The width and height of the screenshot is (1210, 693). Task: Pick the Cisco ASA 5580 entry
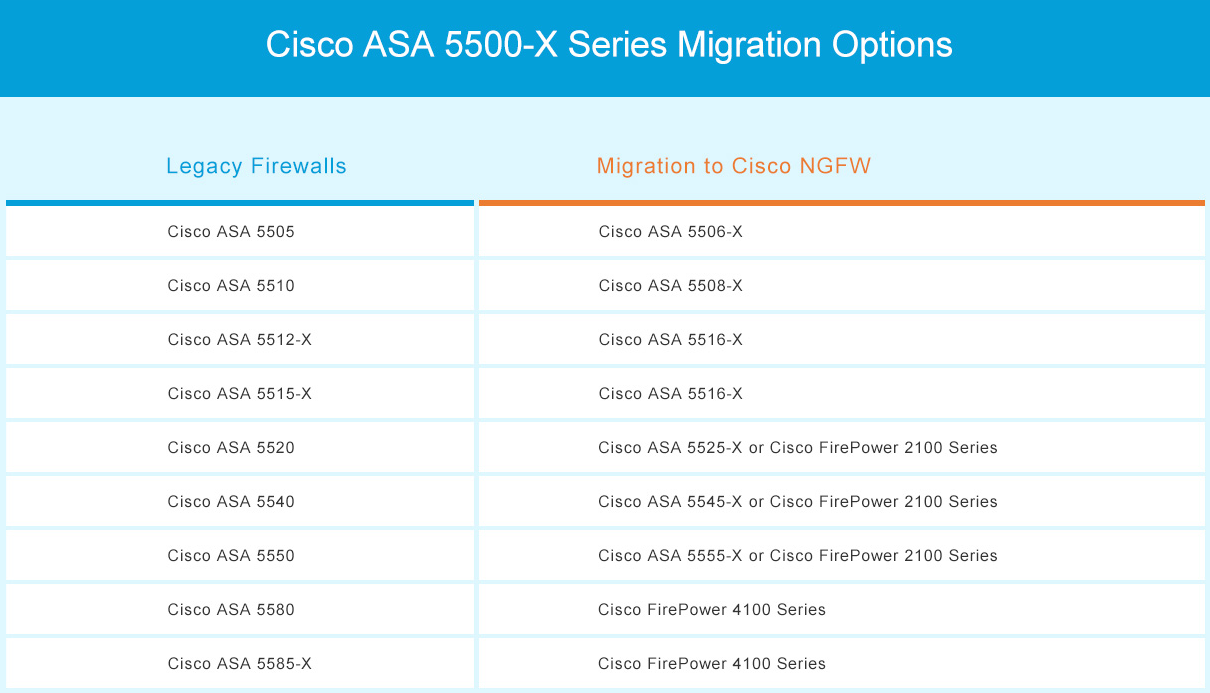coord(231,610)
